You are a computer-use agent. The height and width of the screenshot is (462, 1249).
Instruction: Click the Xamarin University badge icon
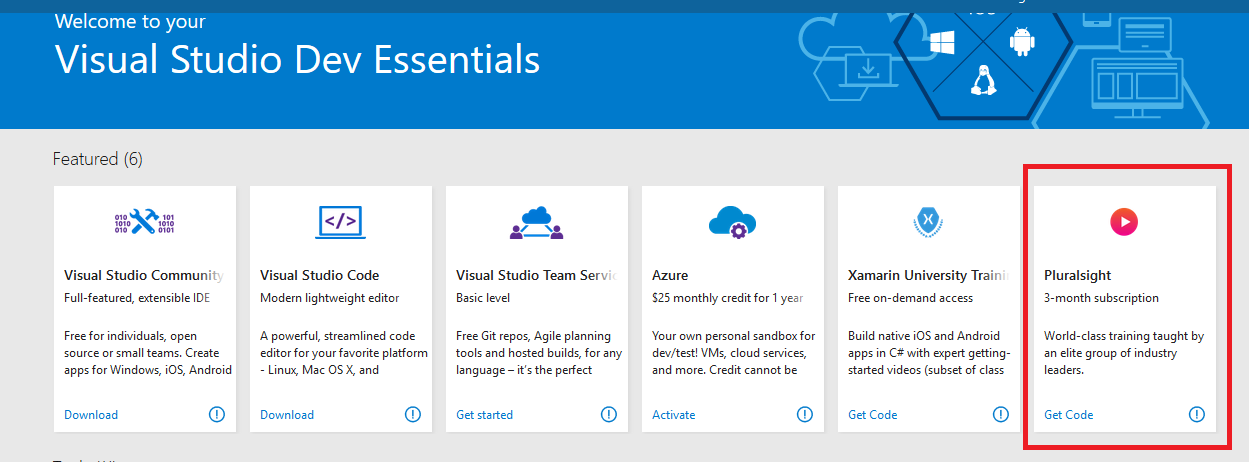[928, 221]
